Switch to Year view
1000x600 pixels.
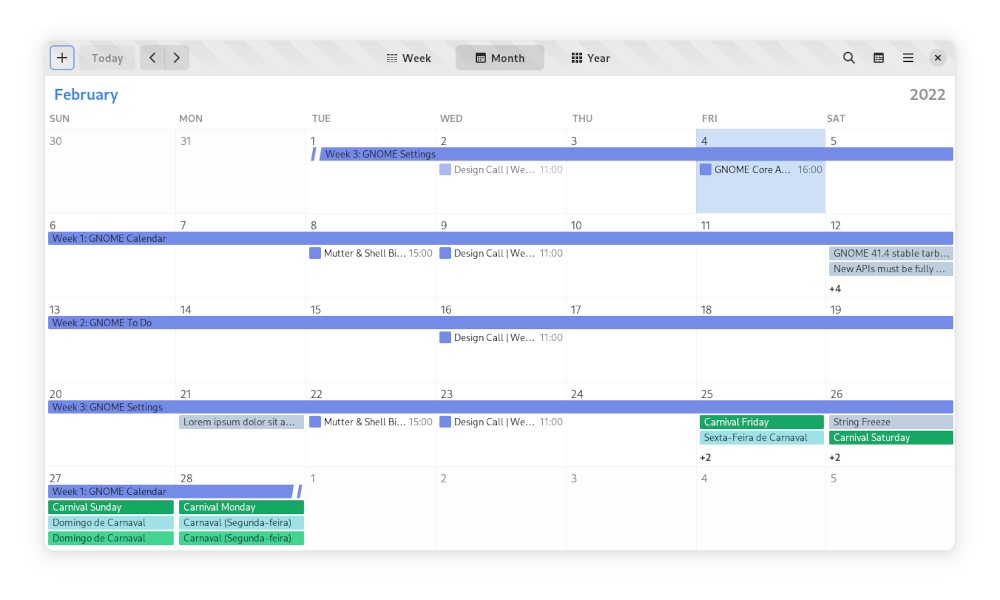click(x=591, y=58)
